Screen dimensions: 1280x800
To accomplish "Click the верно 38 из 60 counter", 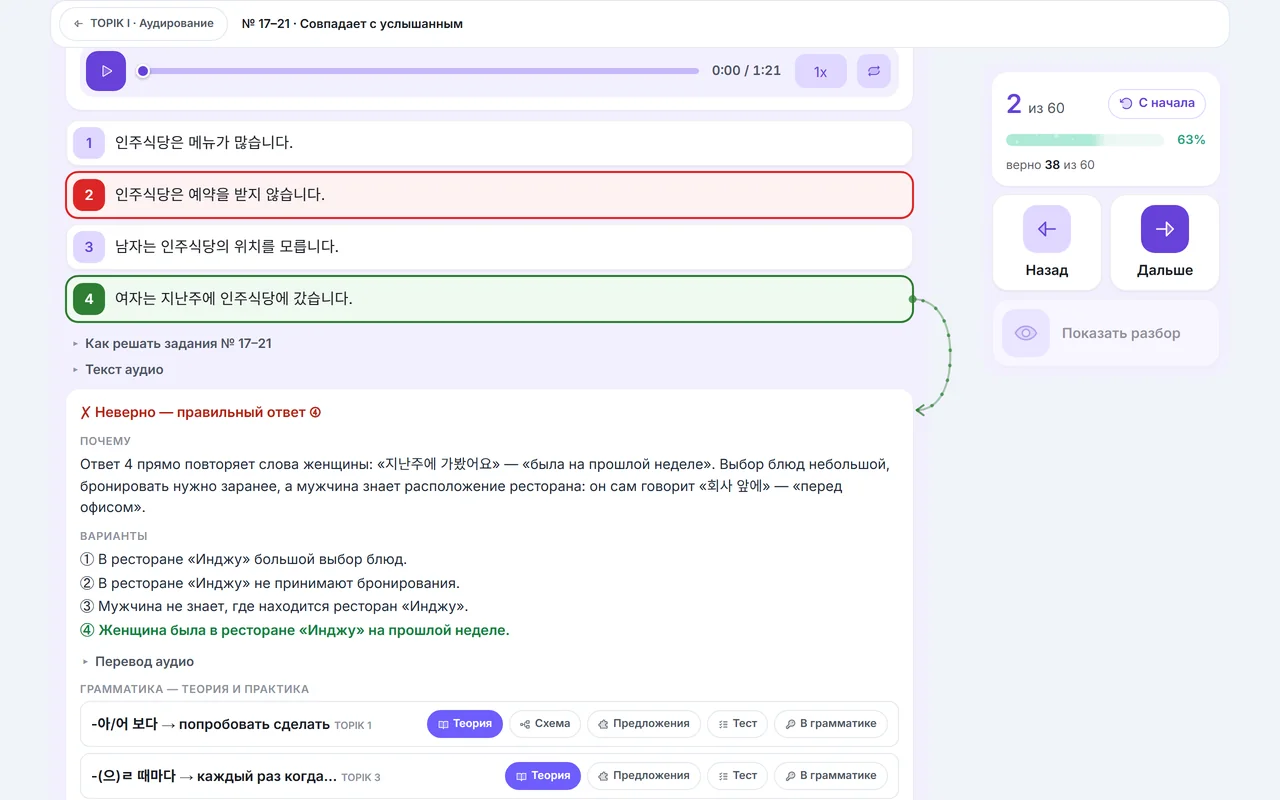I will coord(1050,165).
